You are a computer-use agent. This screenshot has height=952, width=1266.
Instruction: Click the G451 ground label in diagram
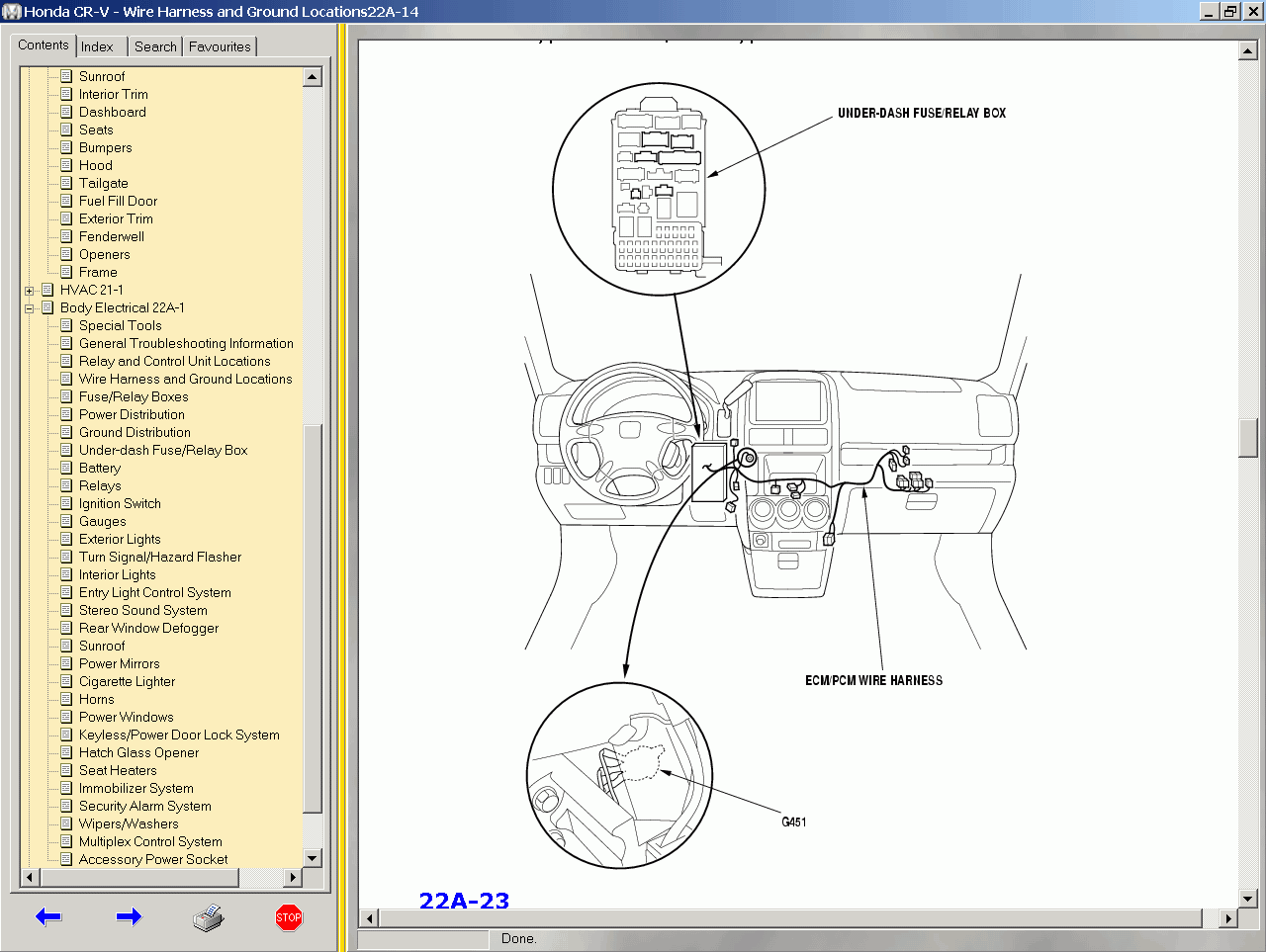(x=793, y=822)
